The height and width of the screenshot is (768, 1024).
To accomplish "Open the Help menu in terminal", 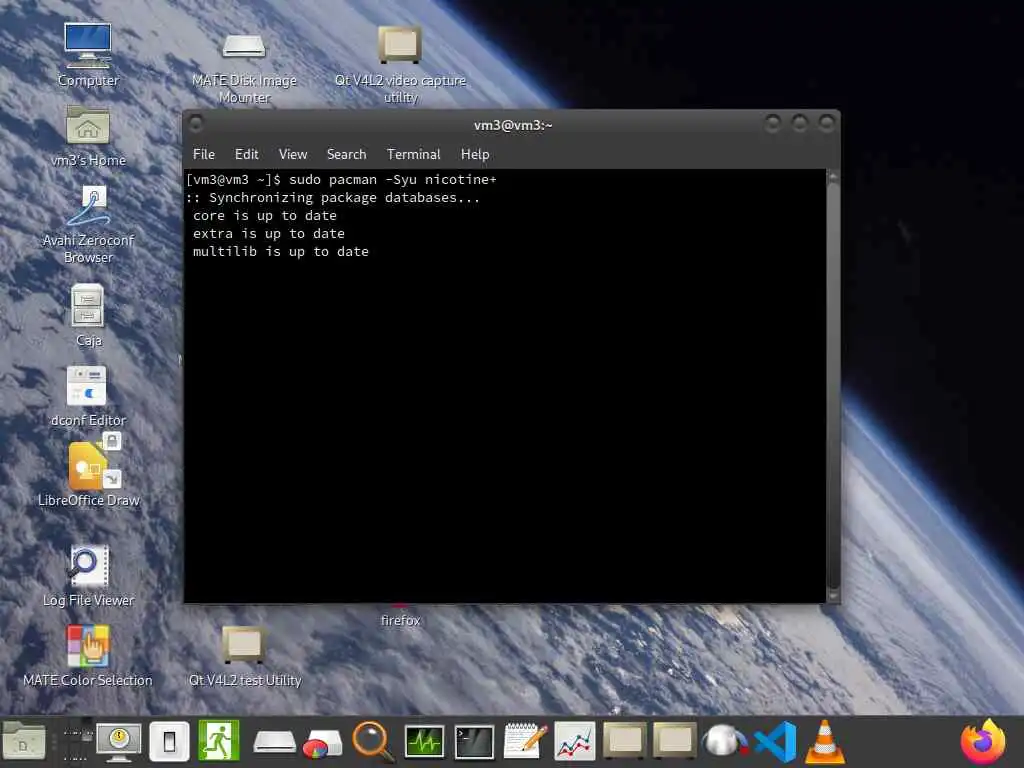I will 475,154.
